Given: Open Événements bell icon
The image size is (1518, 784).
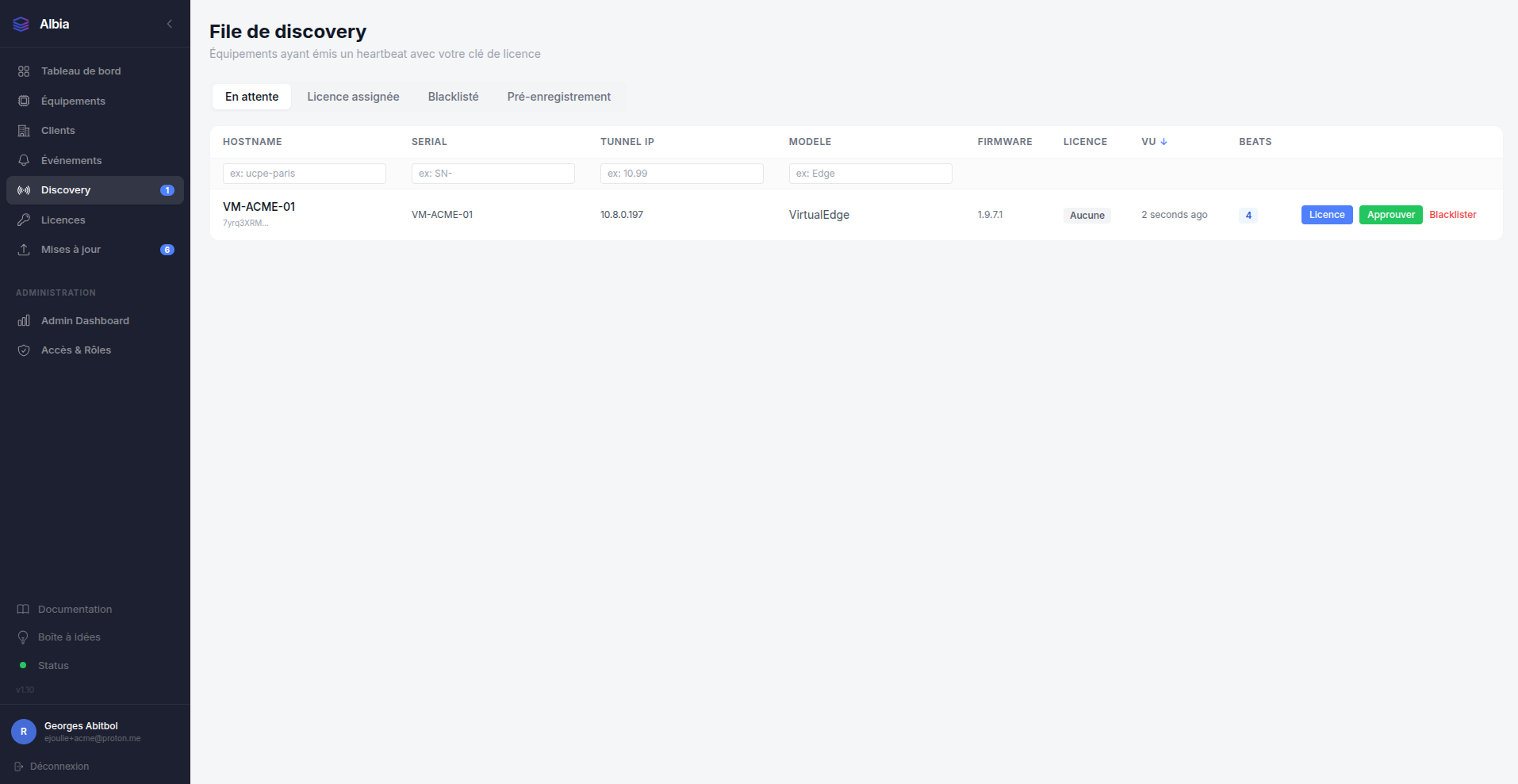Looking at the screenshot, I should (24, 160).
